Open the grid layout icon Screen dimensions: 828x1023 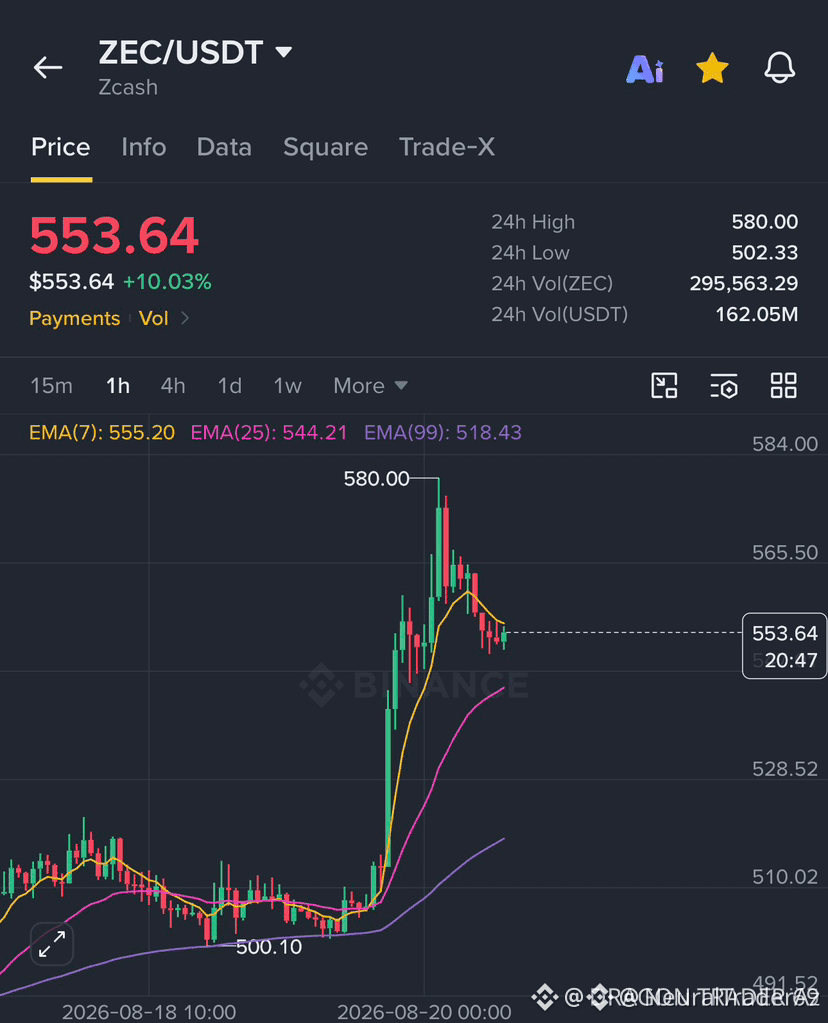click(x=784, y=386)
